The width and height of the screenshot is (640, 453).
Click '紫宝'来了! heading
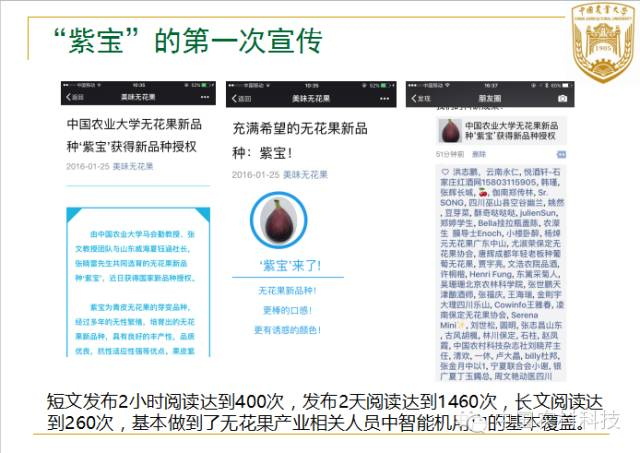click(x=290, y=266)
